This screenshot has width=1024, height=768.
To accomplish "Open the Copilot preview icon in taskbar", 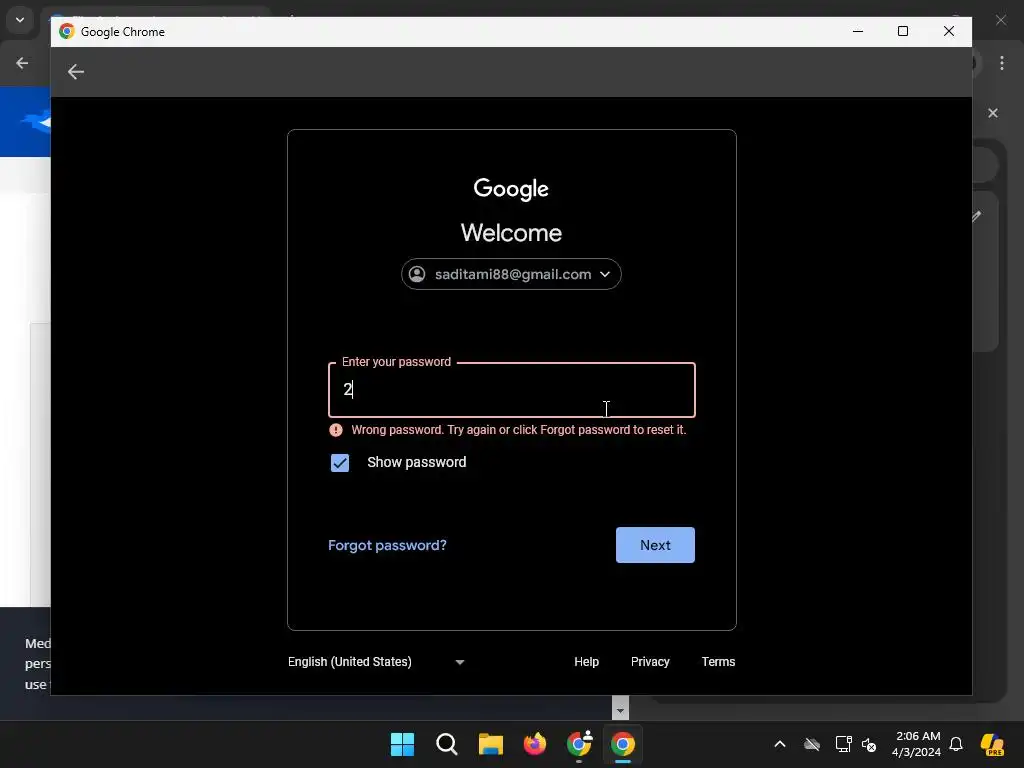I will click(x=992, y=744).
